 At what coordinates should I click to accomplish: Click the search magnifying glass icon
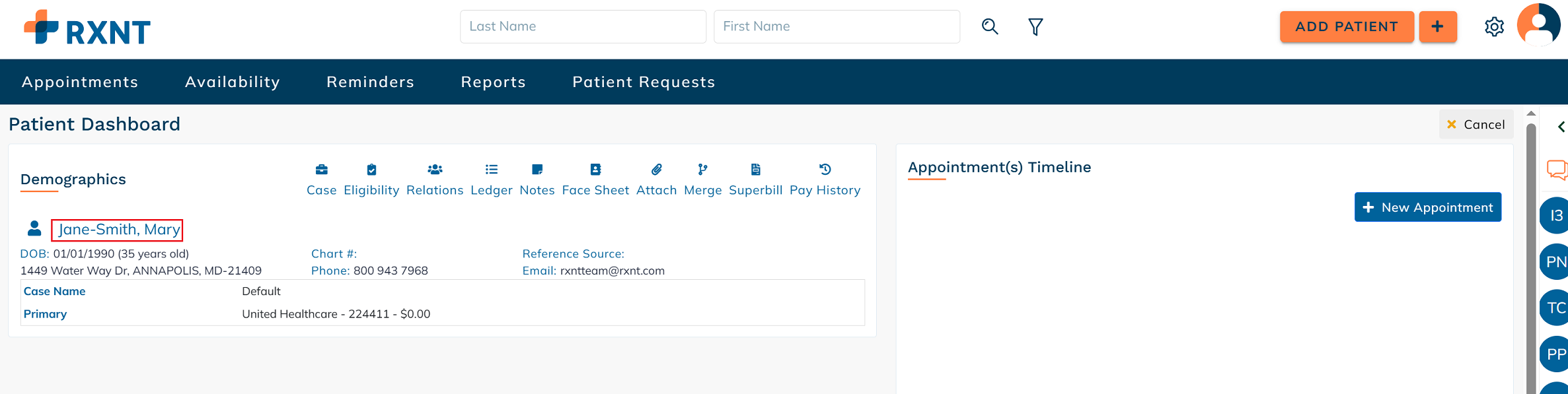pos(990,26)
